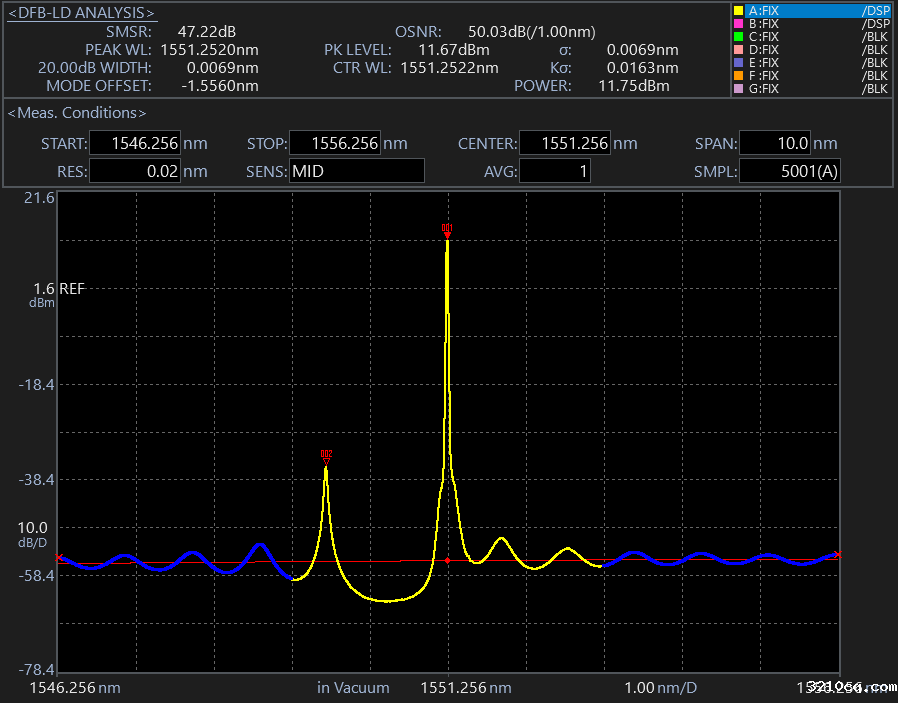Viewport: 898px width, 703px height.
Task: Click the Kσ value 0.0163nm
Action: click(643, 68)
